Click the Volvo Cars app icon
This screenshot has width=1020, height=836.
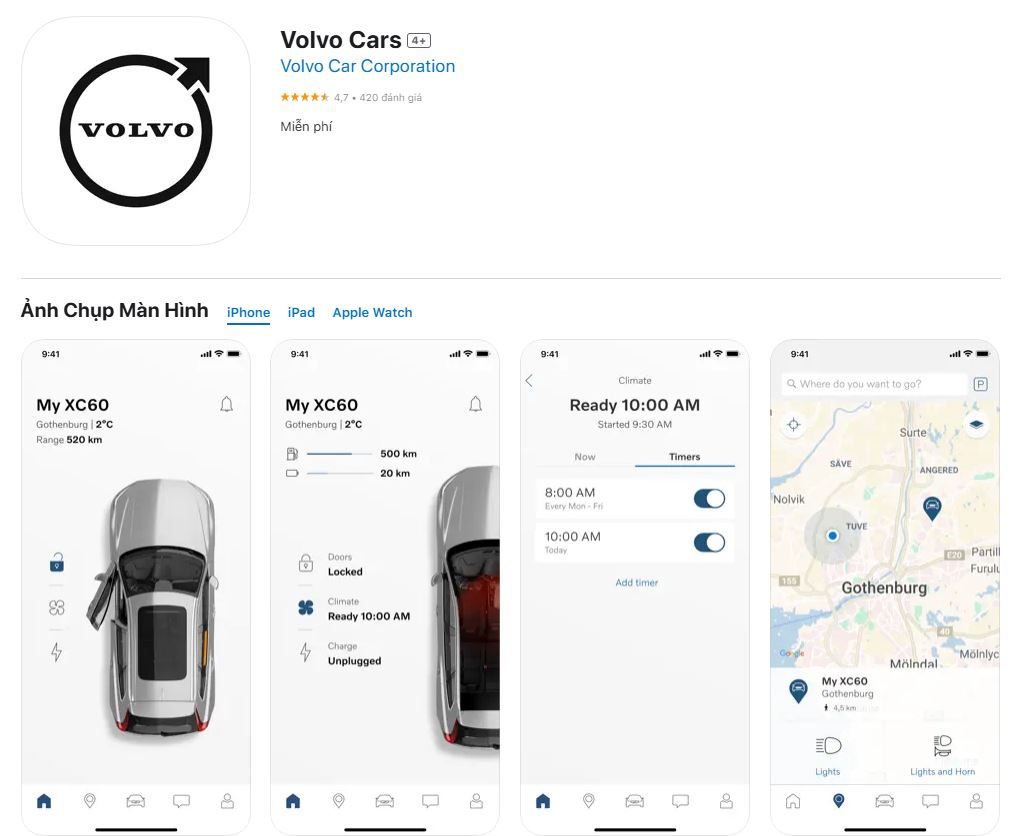136,131
